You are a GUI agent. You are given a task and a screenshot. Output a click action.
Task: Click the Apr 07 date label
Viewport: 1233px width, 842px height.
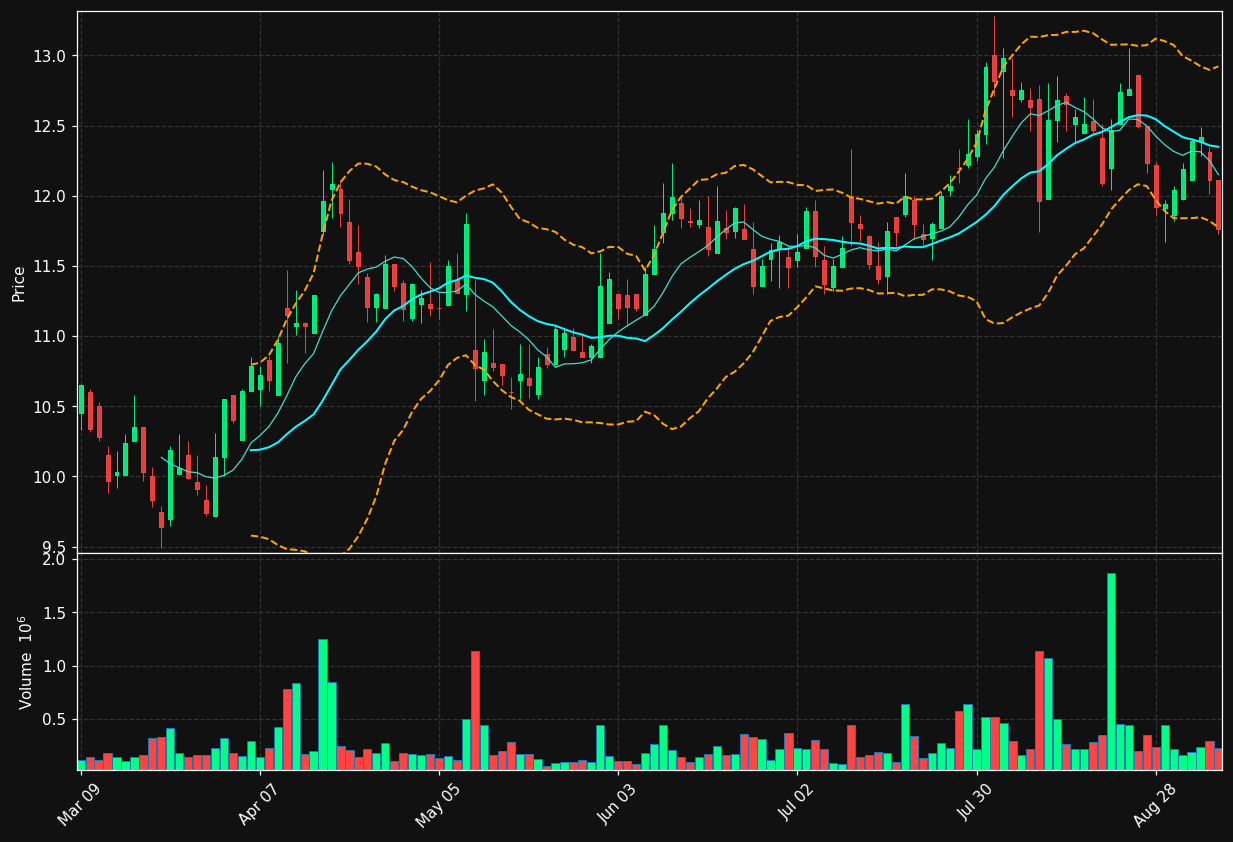coord(257,803)
